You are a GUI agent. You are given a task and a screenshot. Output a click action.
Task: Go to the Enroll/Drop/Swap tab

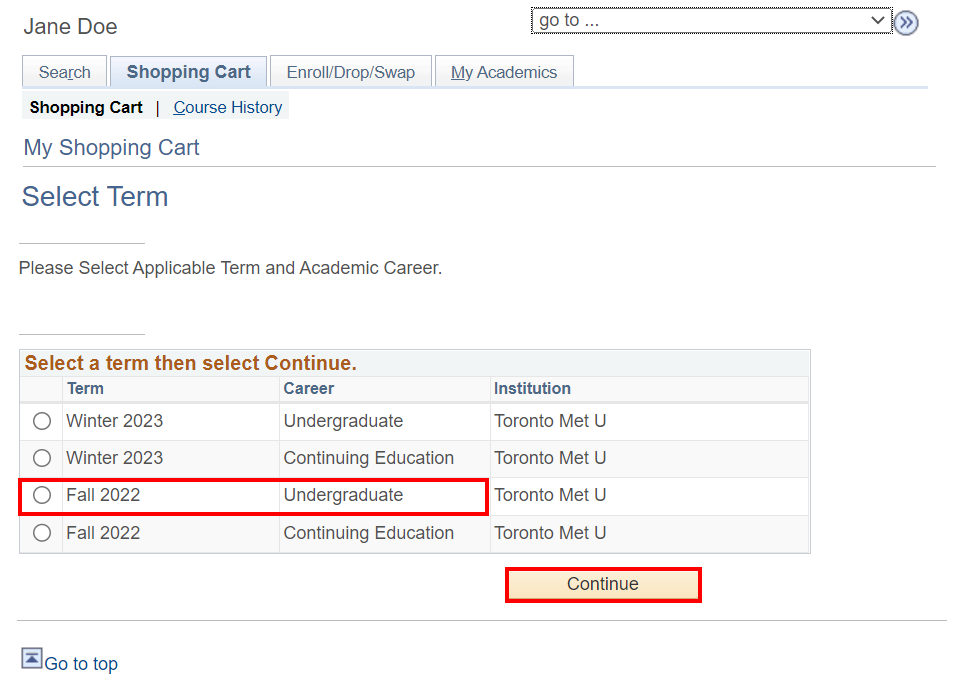[350, 72]
